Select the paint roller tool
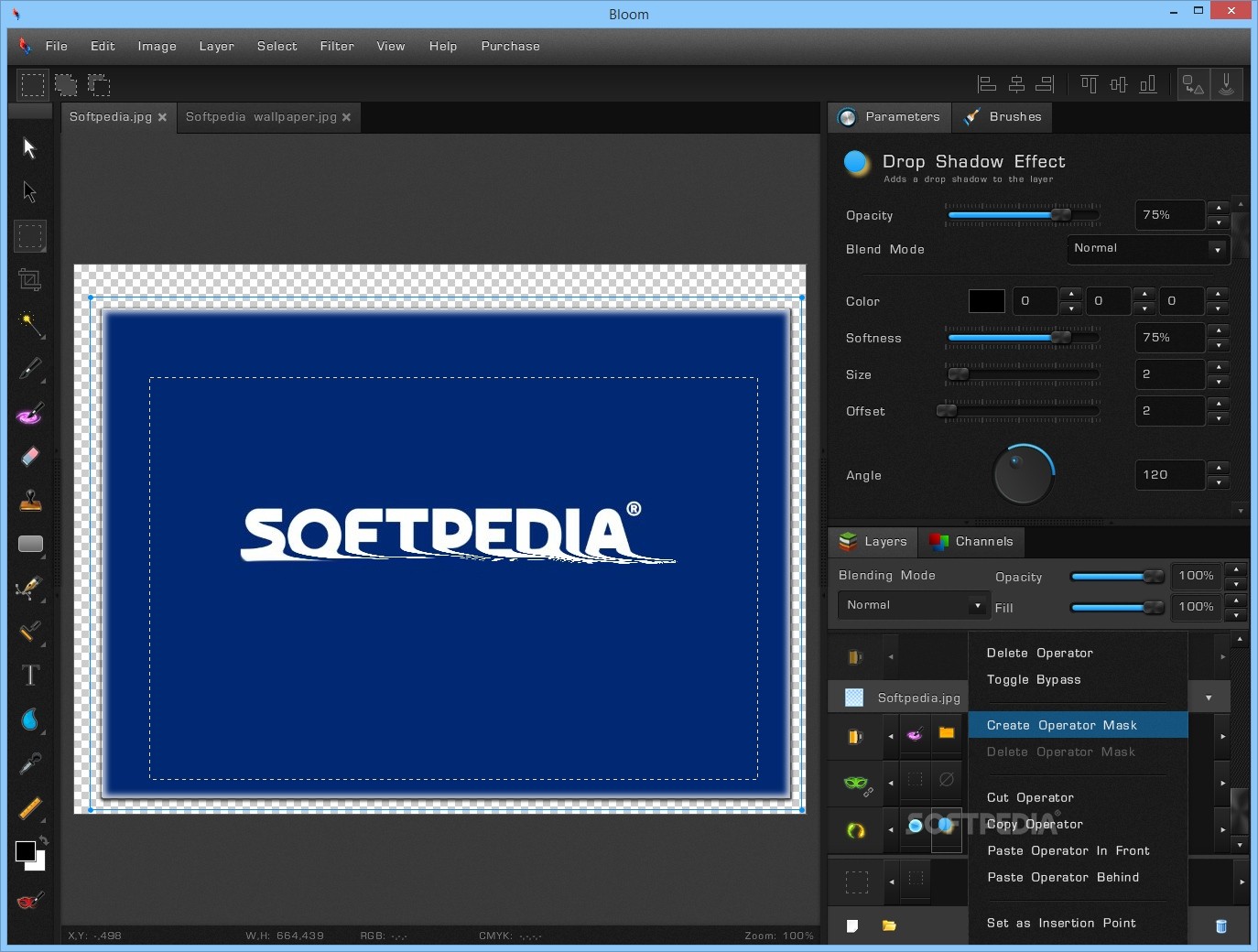The height and width of the screenshot is (952, 1258). [x=30, y=632]
